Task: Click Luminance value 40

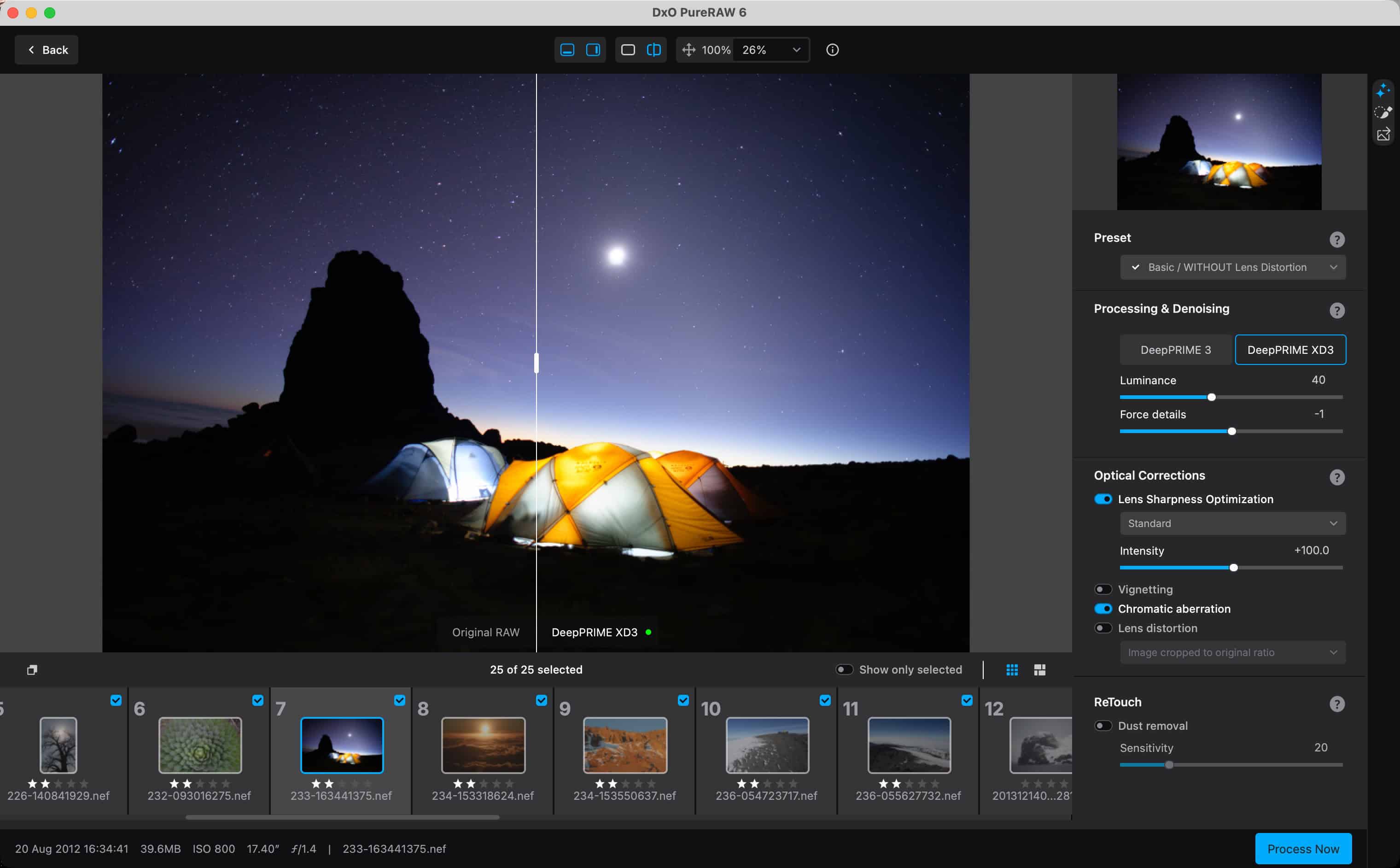Action: 1318,380
